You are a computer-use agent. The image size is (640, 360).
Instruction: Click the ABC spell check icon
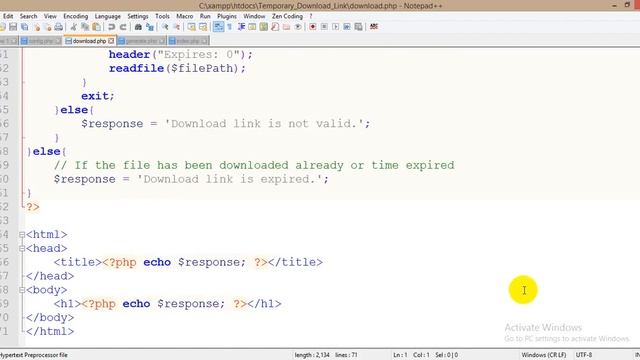[x=374, y=27]
